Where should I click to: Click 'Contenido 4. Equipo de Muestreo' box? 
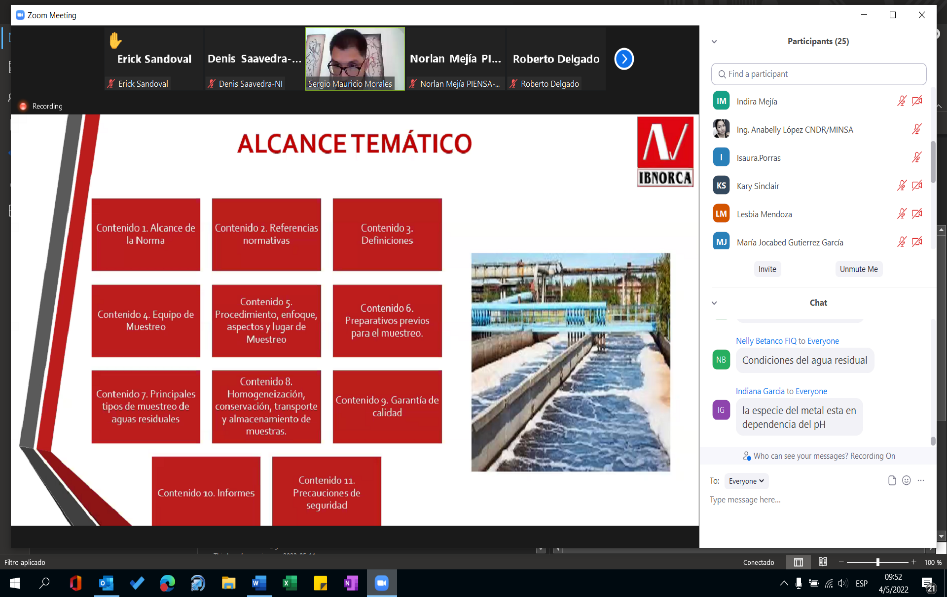pyautogui.click(x=146, y=321)
